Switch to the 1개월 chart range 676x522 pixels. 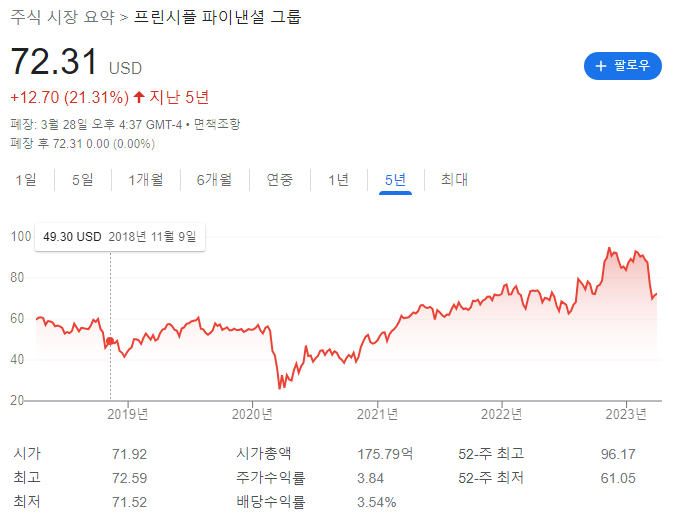click(146, 180)
